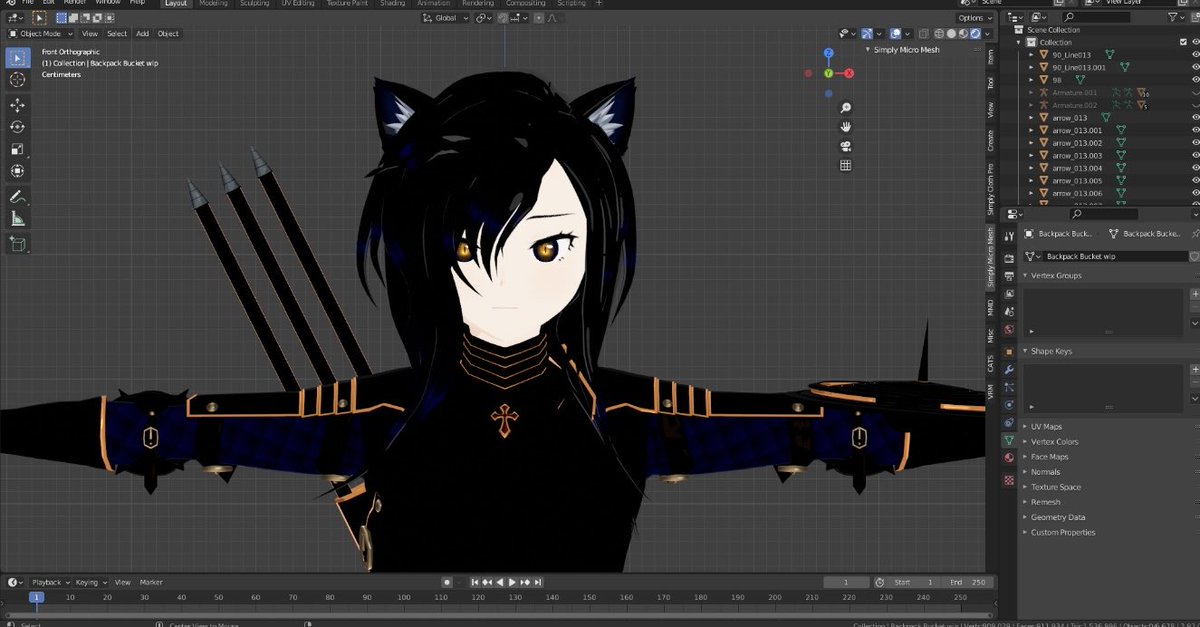Collapse the Shape Keys panel

click(x=1026, y=351)
